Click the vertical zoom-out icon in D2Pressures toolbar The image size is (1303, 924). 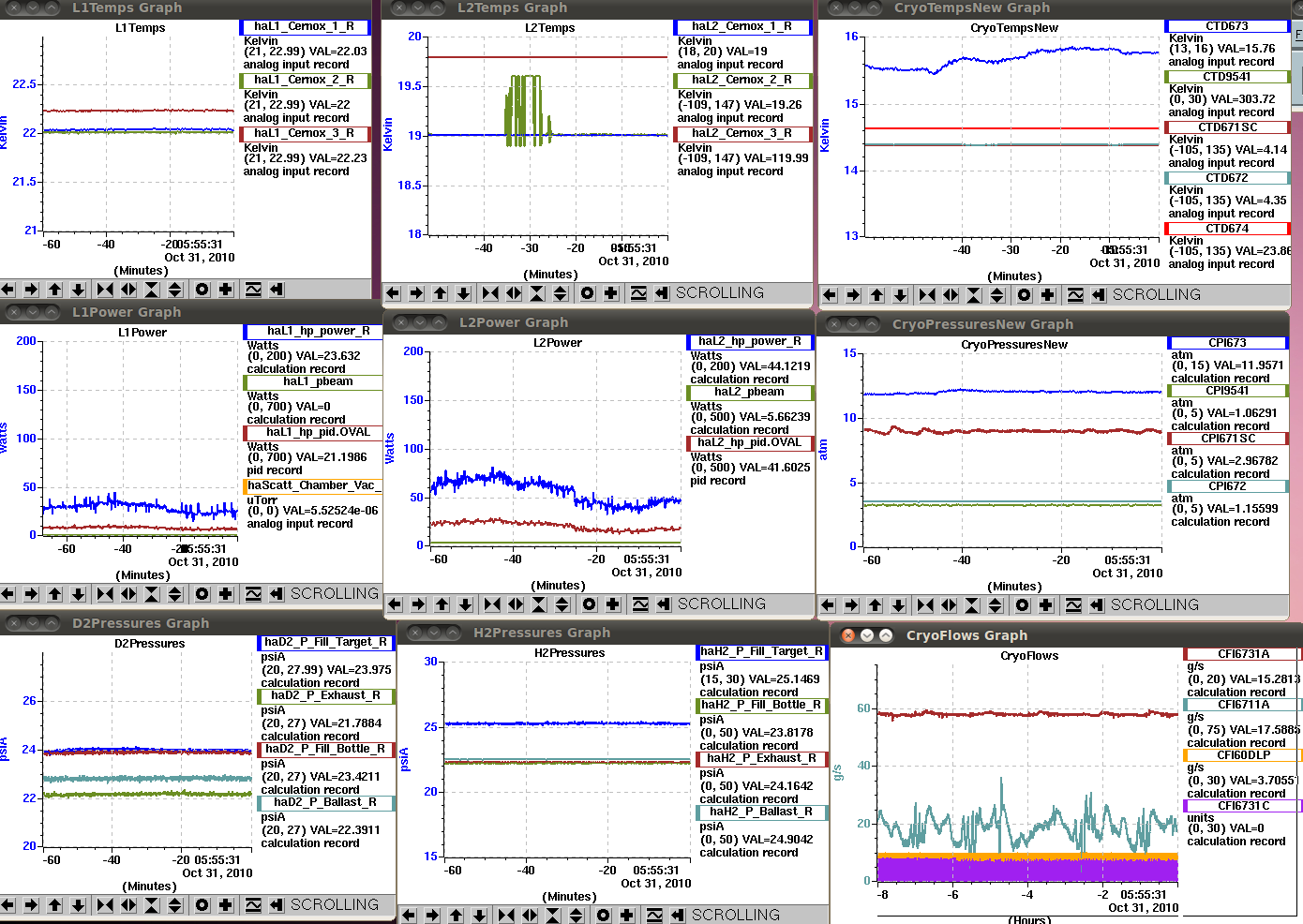pos(175,905)
